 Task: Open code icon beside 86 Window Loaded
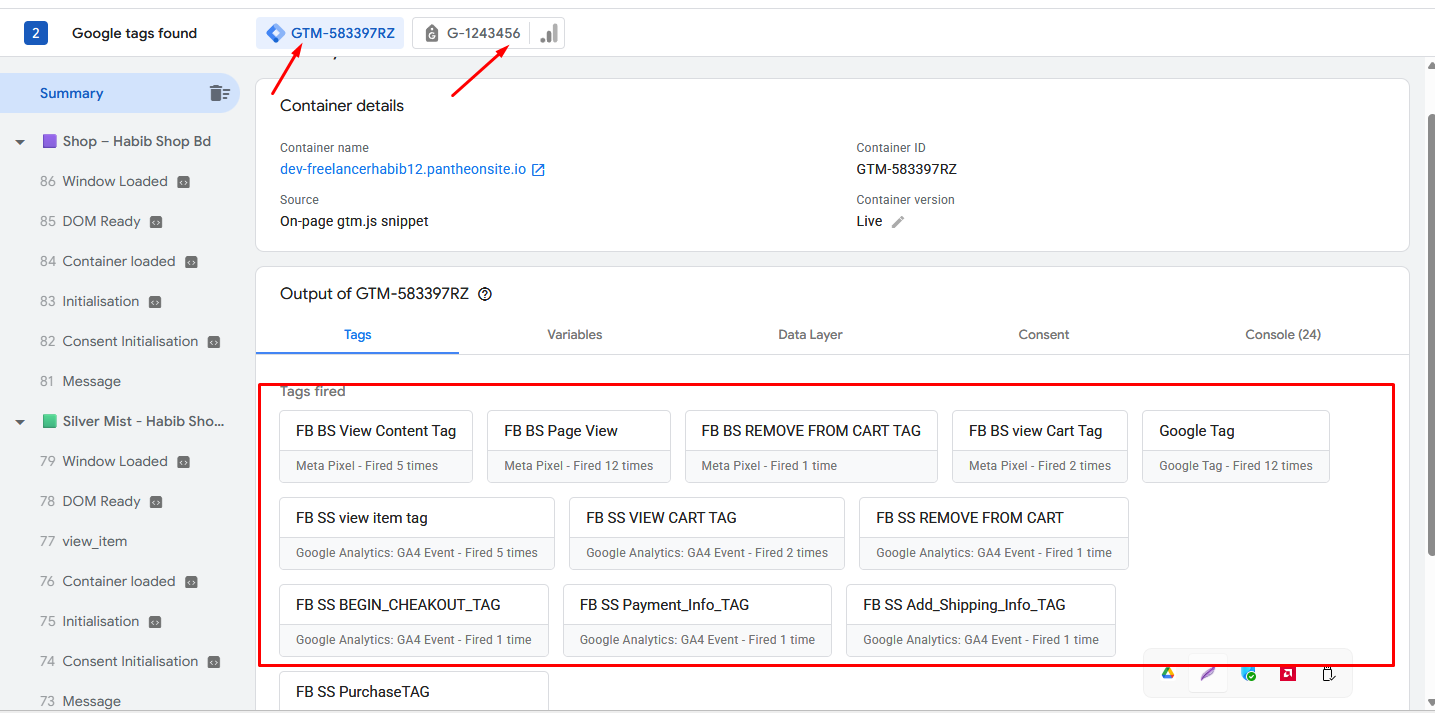[183, 182]
